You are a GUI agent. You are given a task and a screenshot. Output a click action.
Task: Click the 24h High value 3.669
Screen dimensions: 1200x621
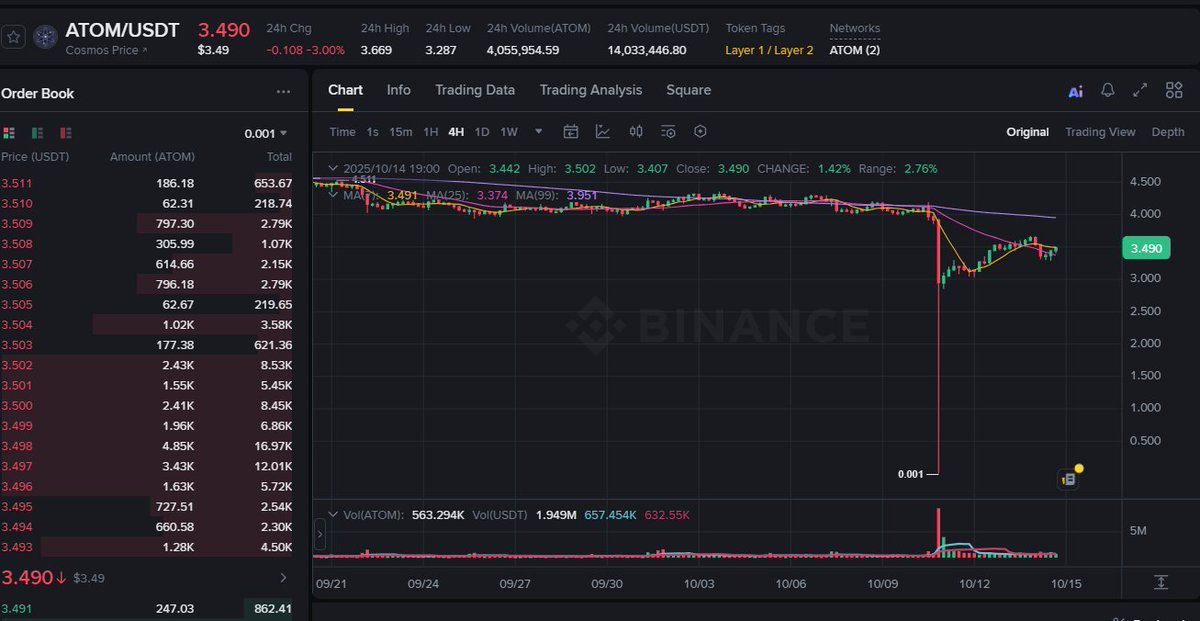377,50
